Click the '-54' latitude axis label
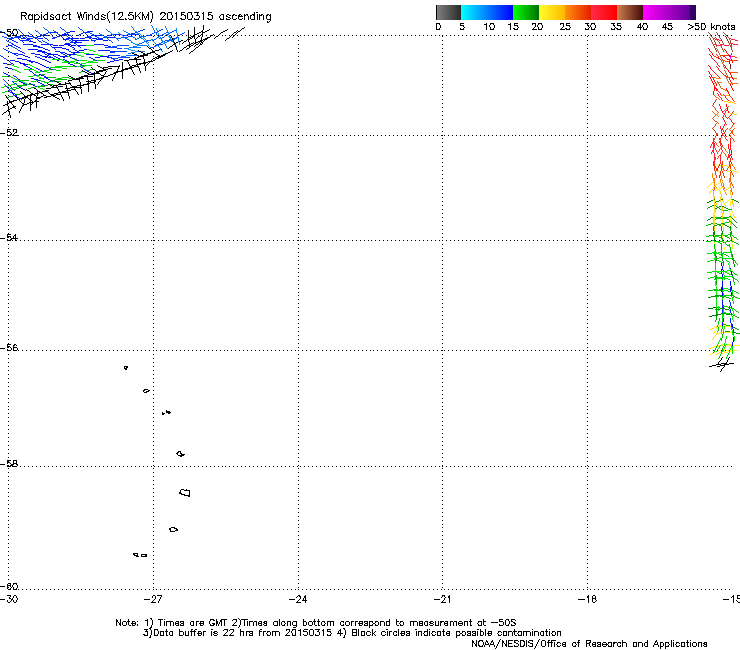740x650 pixels. coord(9,237)
